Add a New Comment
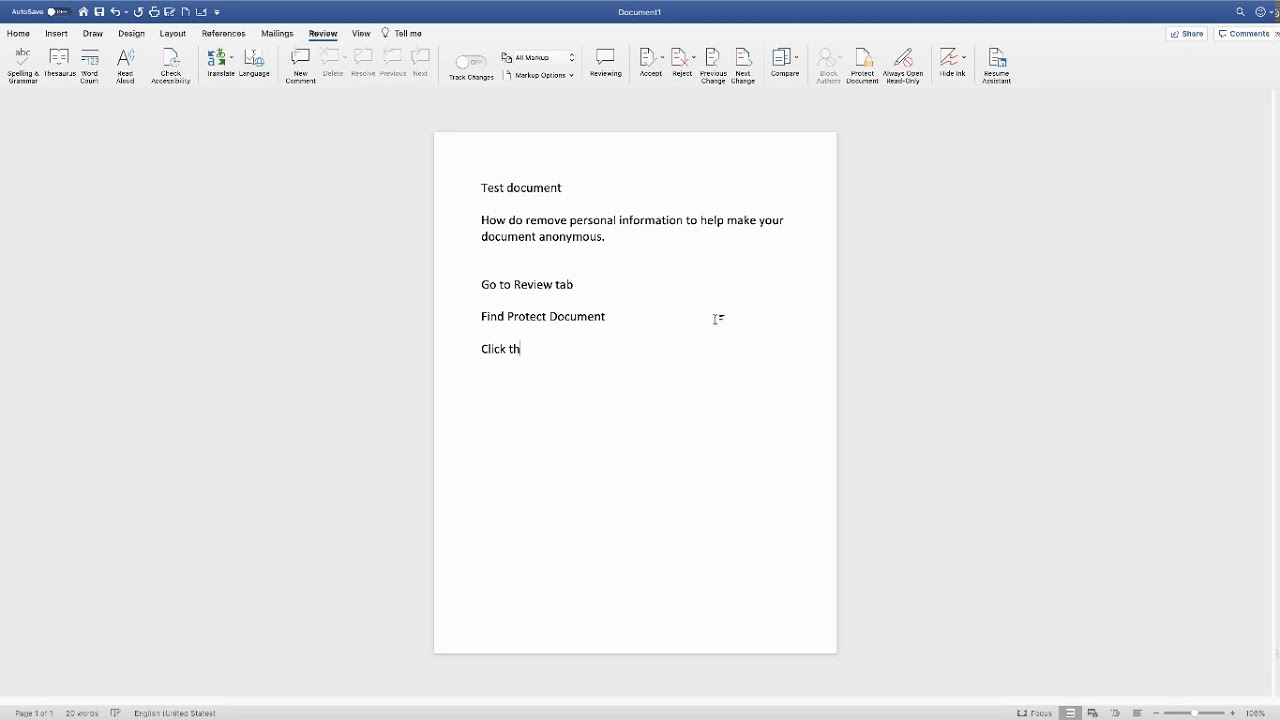This screenshot has width=1280, height=720. pos(300,65)
